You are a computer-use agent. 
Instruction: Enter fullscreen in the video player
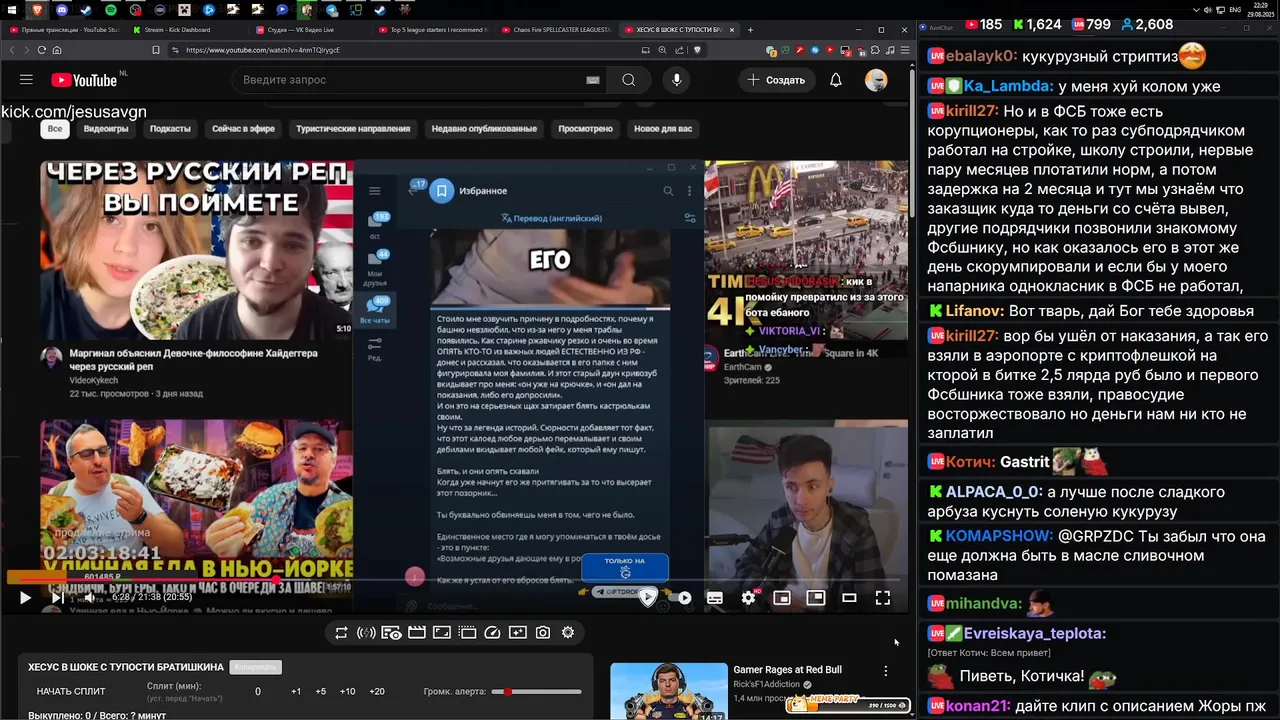click(883, 598)
